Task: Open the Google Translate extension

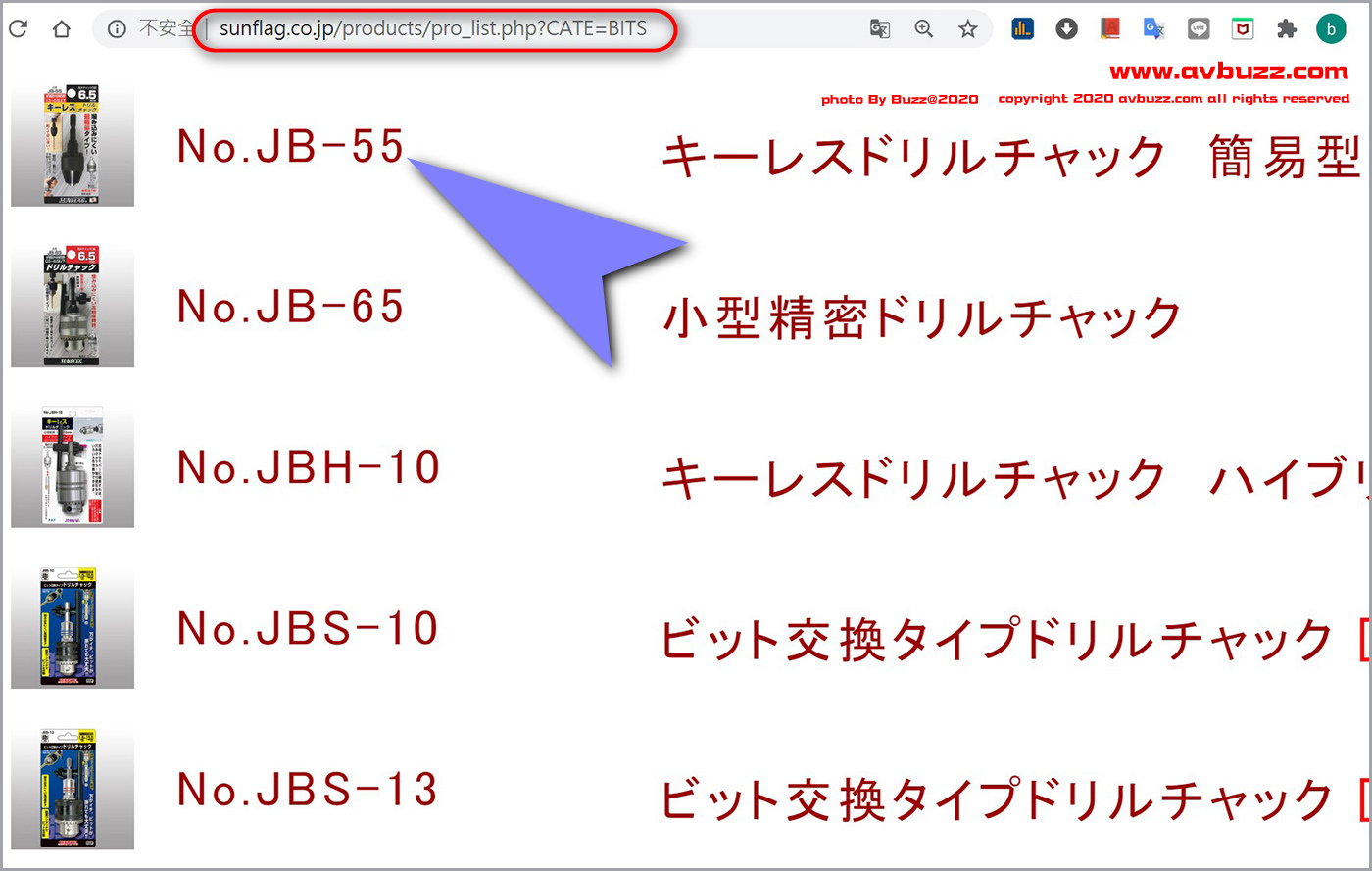Action: tap(1154, 29)
